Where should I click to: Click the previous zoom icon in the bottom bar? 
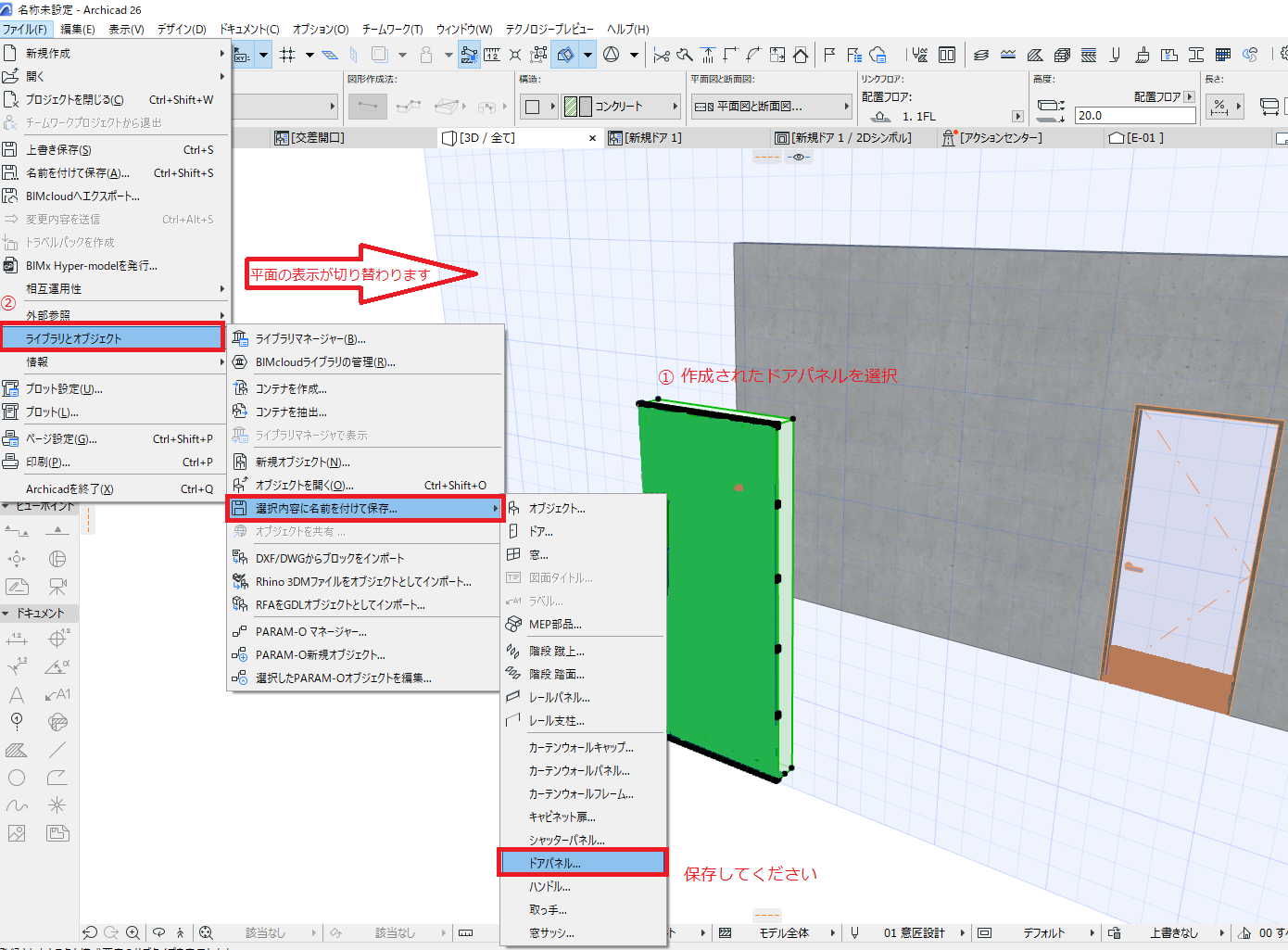[90, 932]
